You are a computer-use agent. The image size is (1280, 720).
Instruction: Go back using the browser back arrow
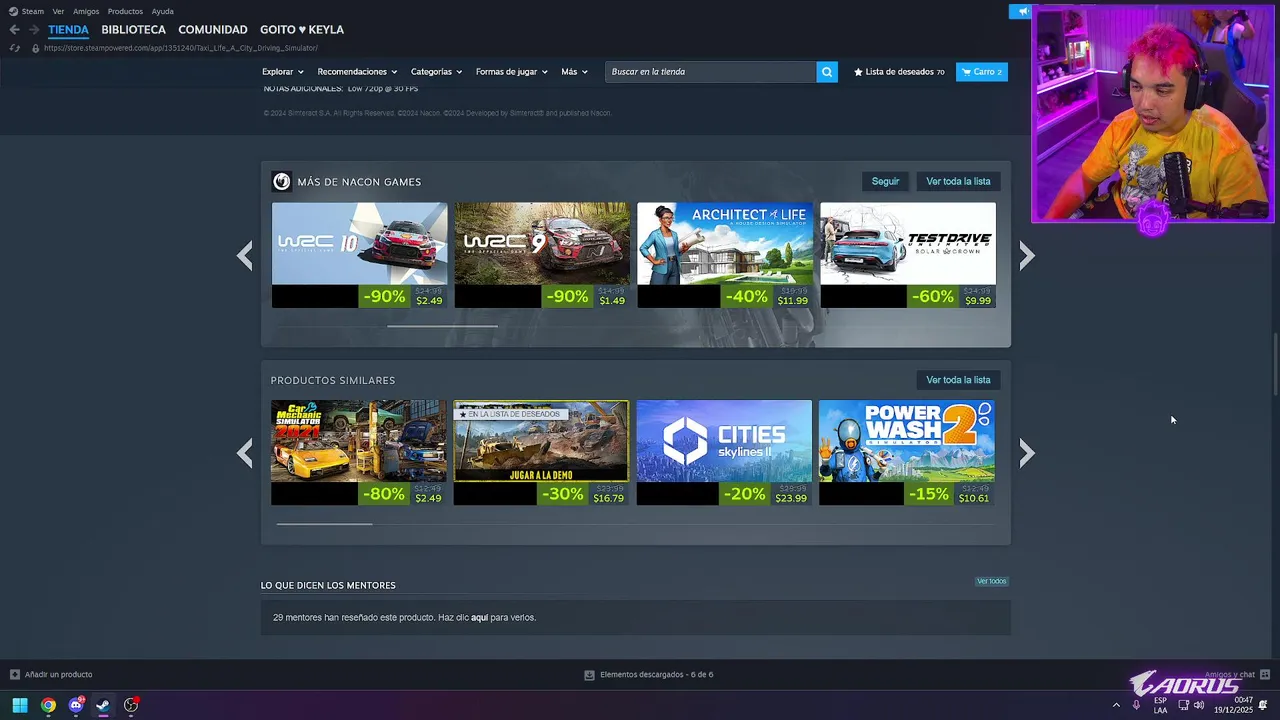point(14,30)
